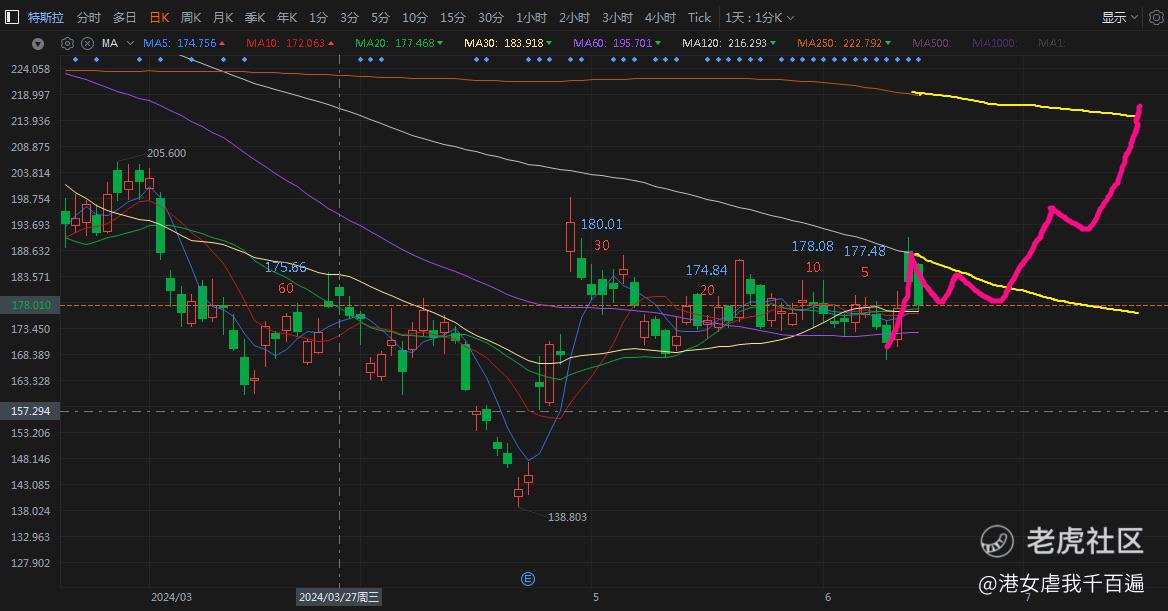Click the 特斯拉 stock name link
The image size is (1168, 611).
[45, 17]
